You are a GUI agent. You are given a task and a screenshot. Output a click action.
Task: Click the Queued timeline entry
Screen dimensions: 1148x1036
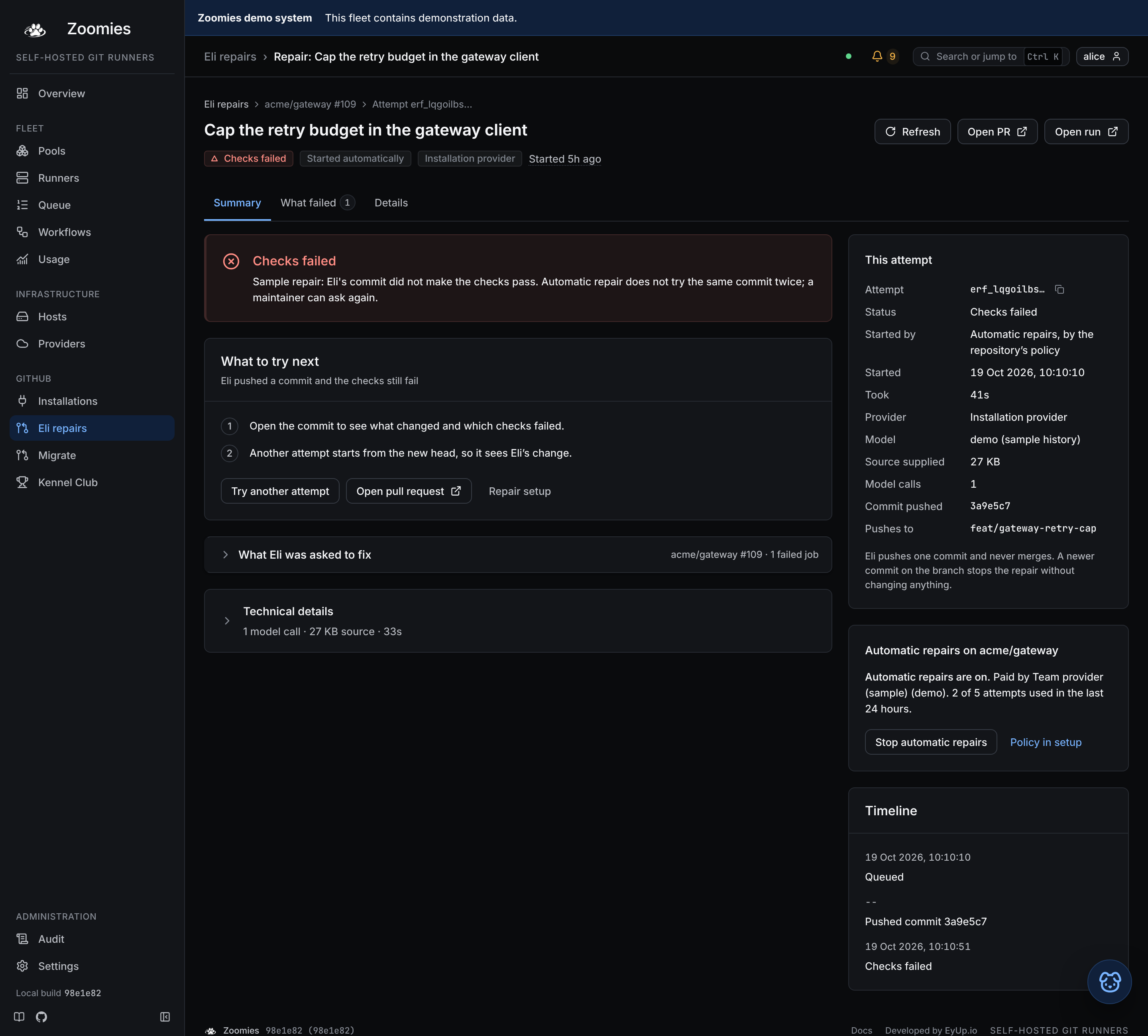pos(884,877)
